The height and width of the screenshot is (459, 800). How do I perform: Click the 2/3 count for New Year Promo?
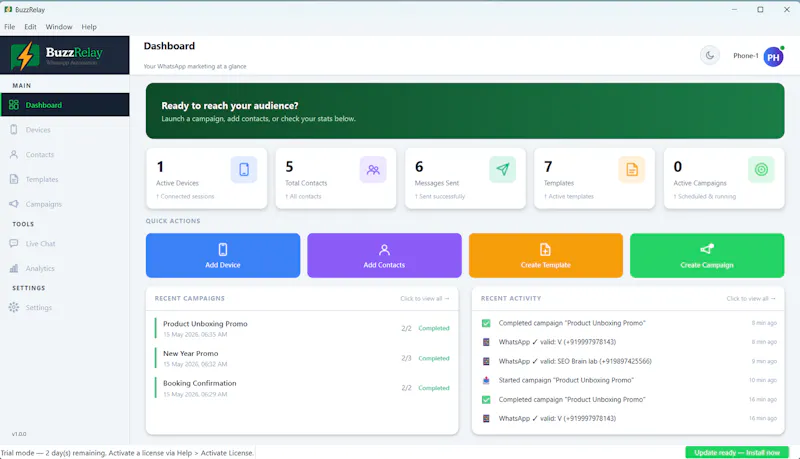406,358
